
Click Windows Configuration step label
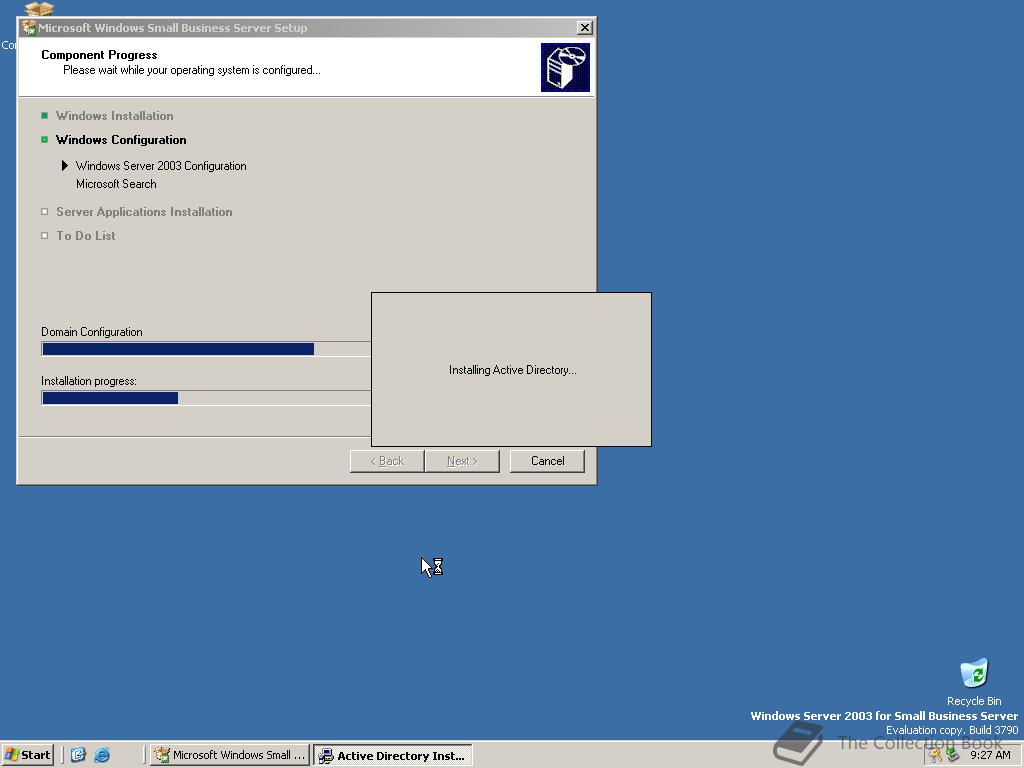pos(121,140)
